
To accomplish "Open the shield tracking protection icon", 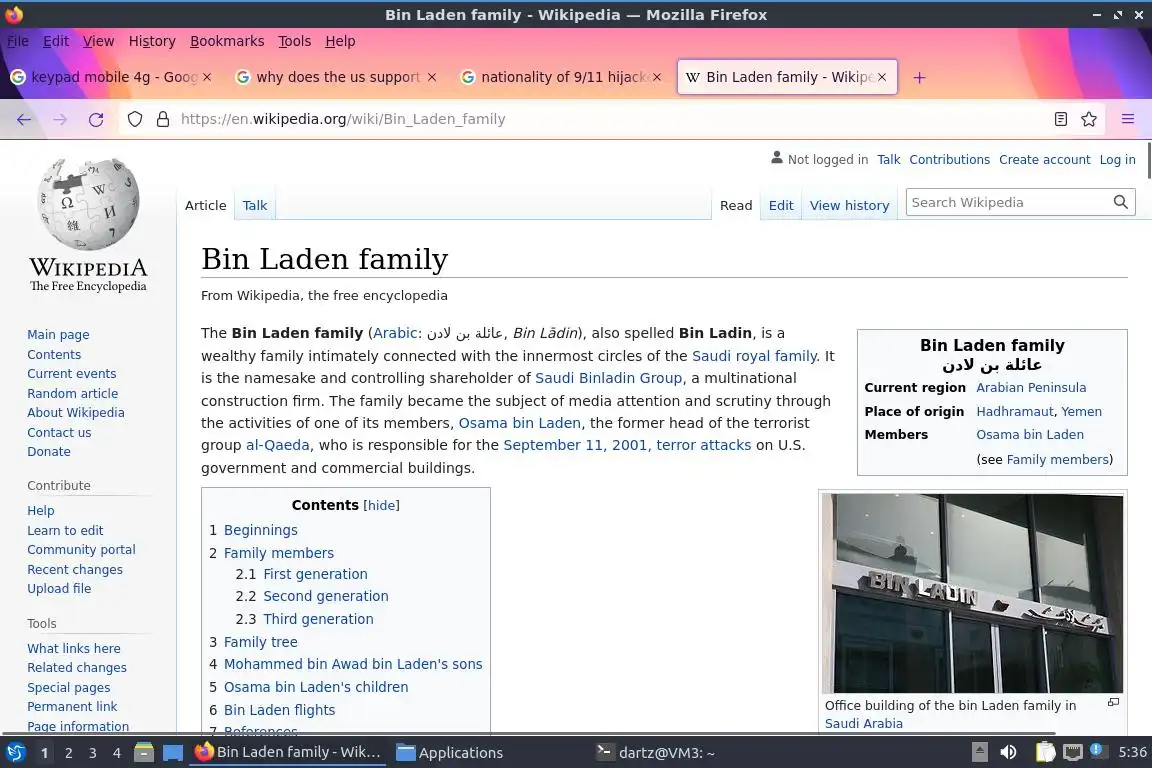I will (x=134, y=119).
